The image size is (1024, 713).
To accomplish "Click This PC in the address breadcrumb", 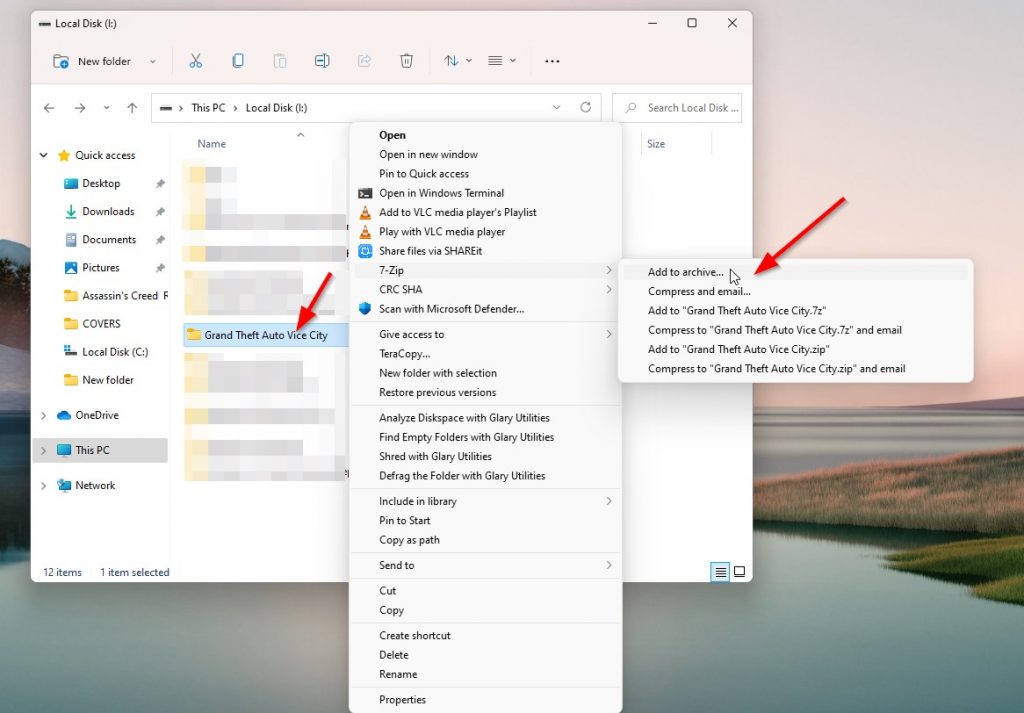I will pyautogui.click(x=208, y=108).
